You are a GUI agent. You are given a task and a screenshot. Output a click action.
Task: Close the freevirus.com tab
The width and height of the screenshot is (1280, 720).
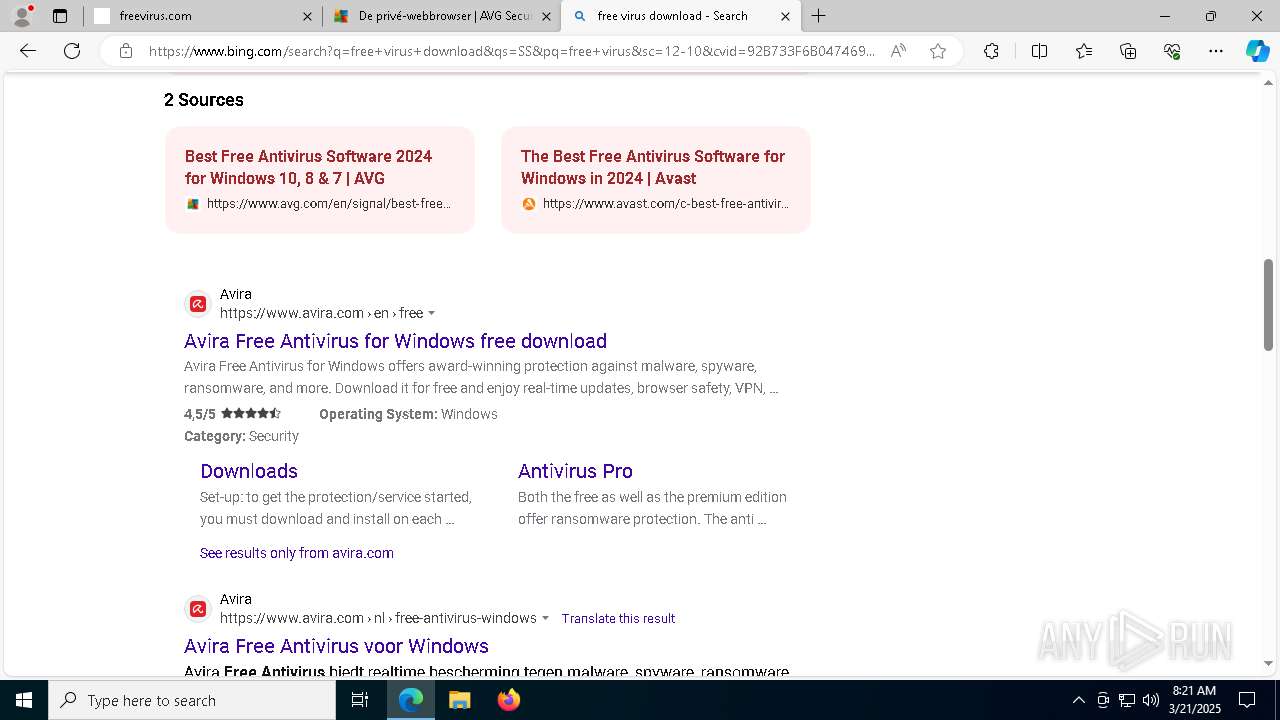pos(307,16)
